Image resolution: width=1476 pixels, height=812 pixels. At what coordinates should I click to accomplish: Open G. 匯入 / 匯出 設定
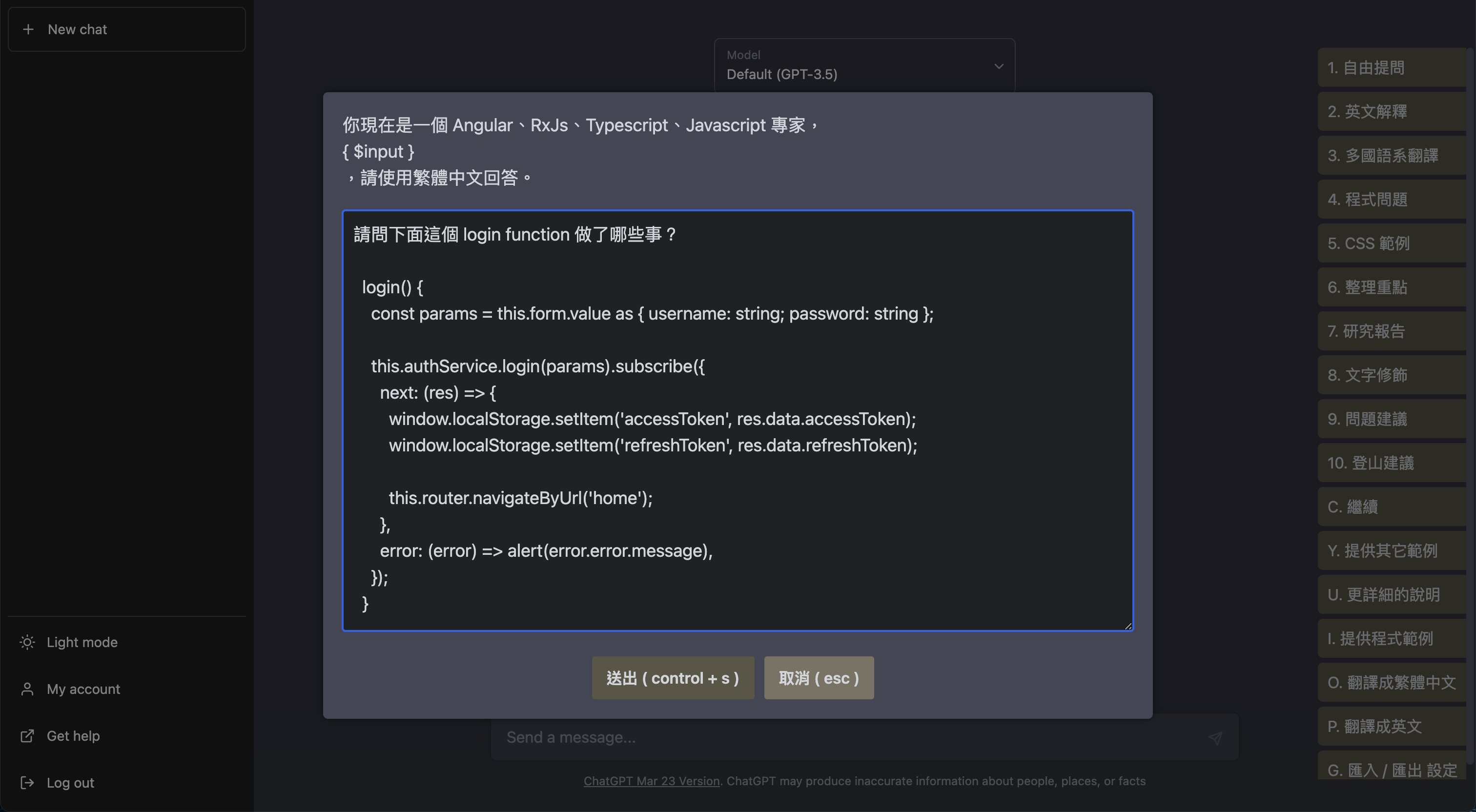[1393, 770]
